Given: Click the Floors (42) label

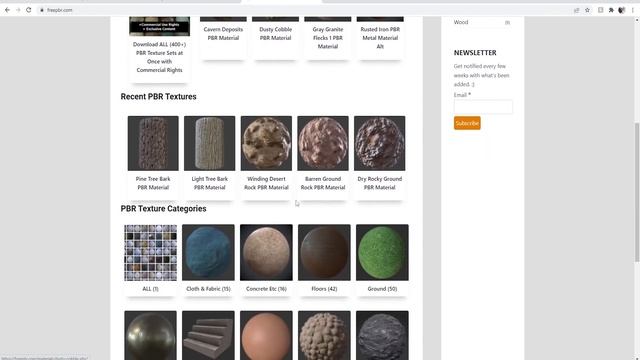Looking at the screenshot, I should (324, 289).
